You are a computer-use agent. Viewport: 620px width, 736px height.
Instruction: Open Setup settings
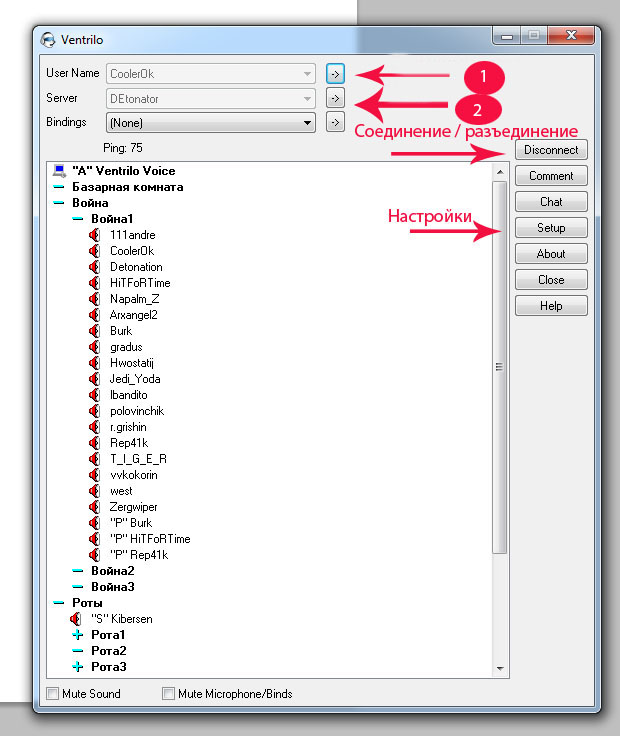[x=551, y=228]
